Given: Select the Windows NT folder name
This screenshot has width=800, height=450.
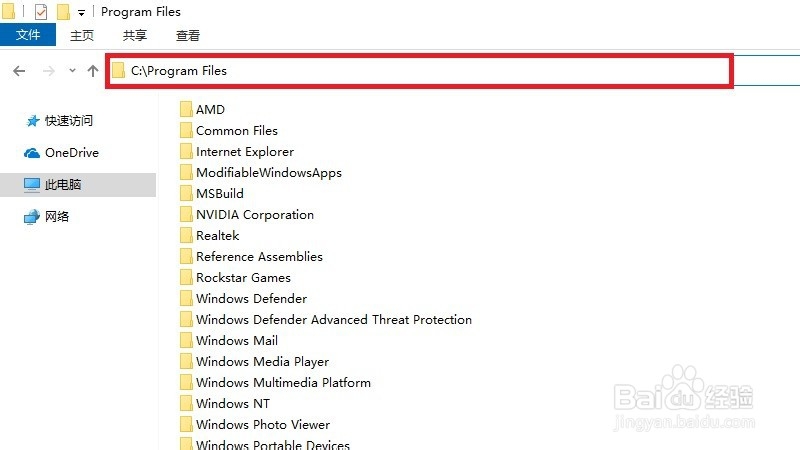Looking at the screenshot, I should (x=233, y=404).
